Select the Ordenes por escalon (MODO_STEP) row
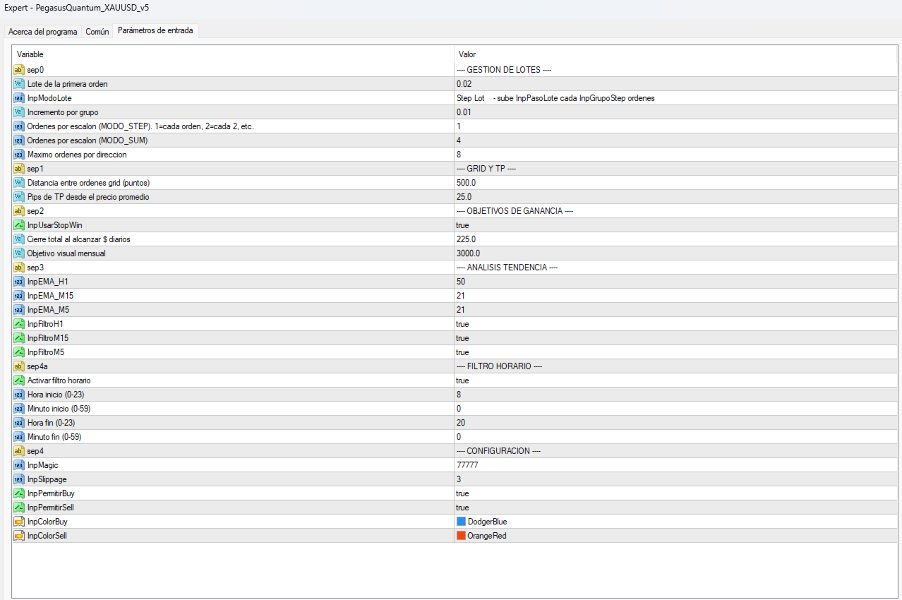The image size is (902, 600). (x=454, y=126)
